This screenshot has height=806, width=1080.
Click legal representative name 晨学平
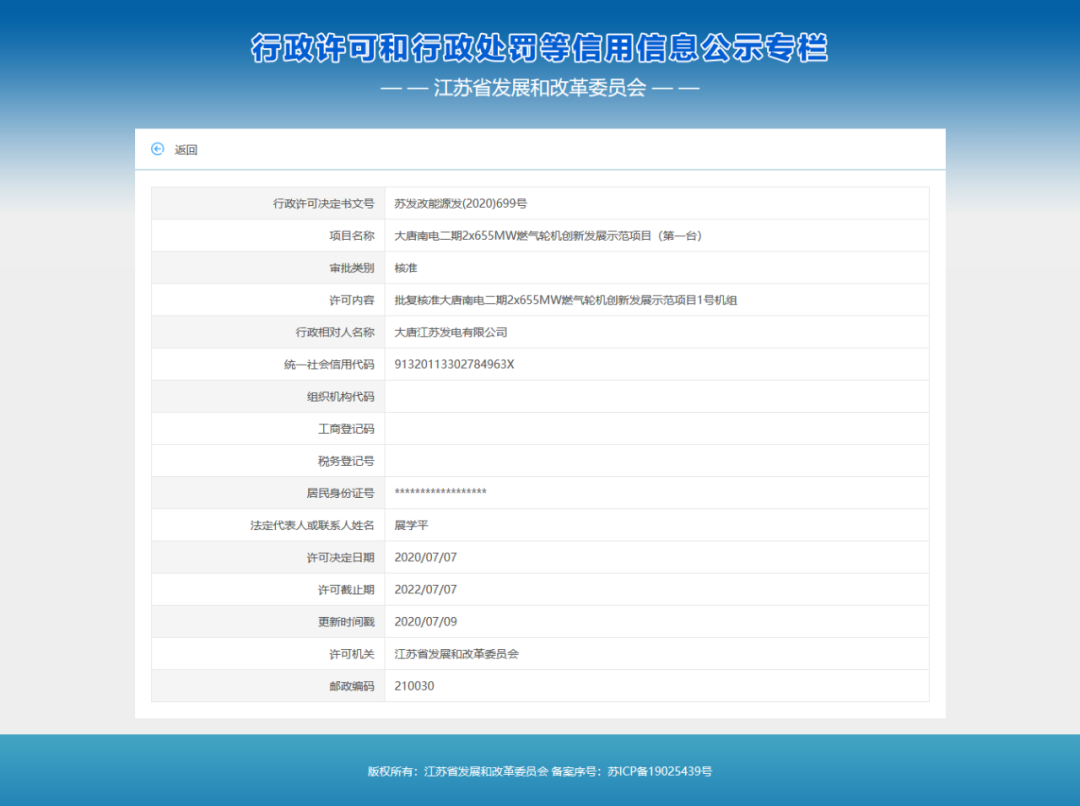tap(411, 525)
